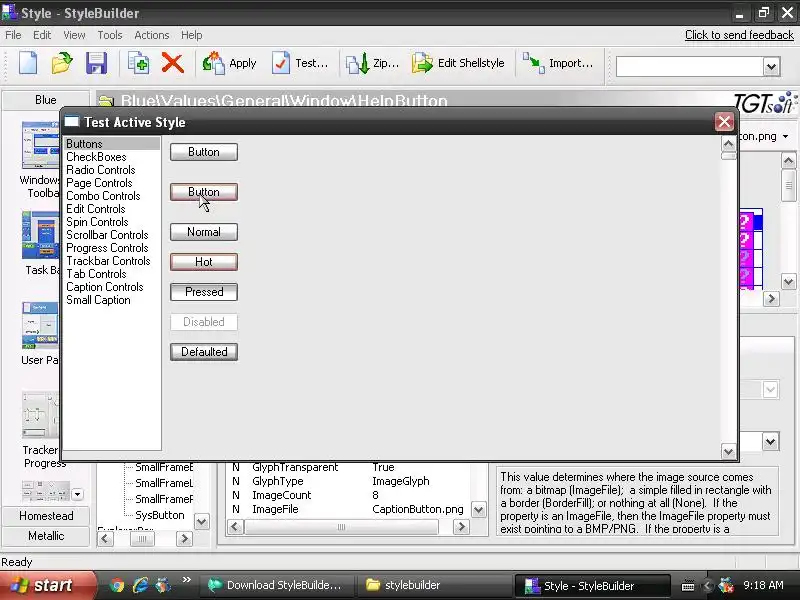Click the tree panel scroll down arrow

click(x=202, y=521)
